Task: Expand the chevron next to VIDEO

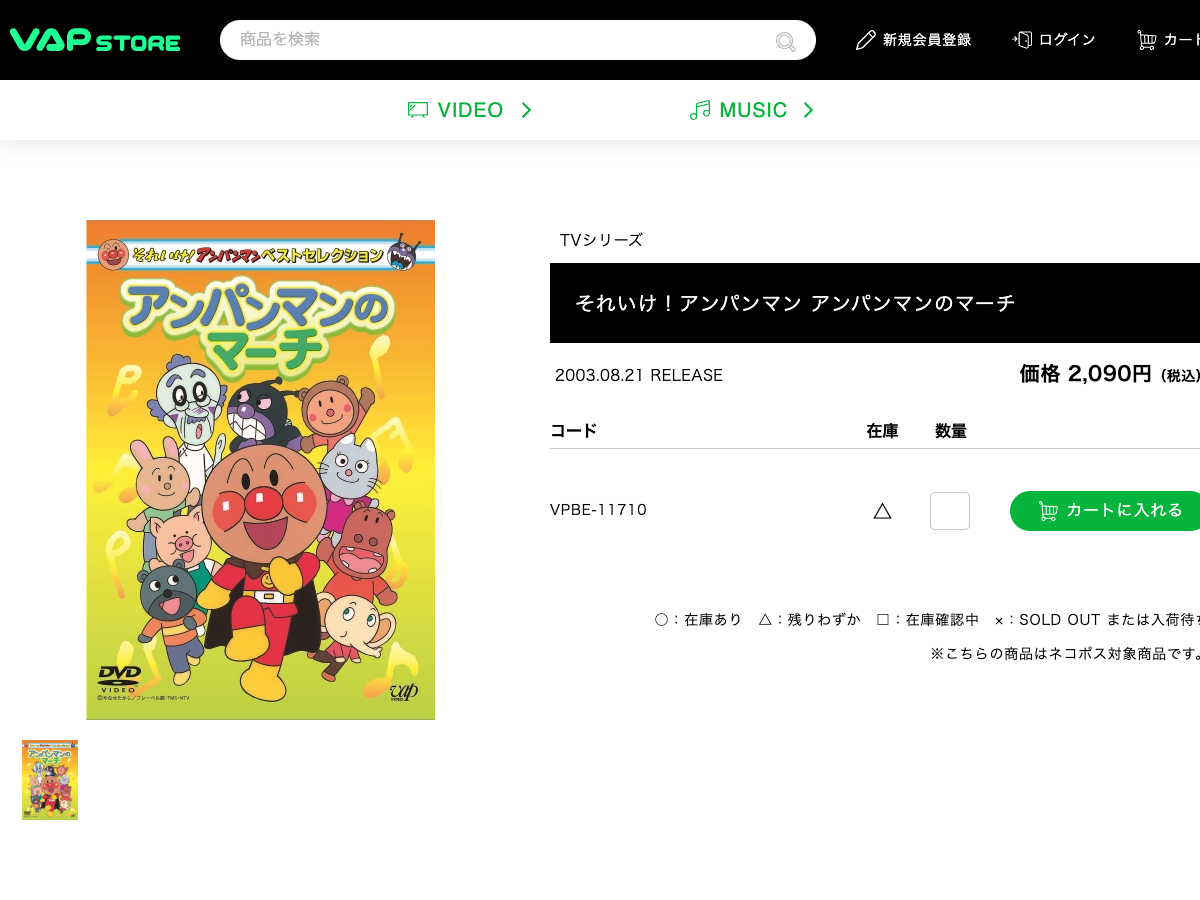Action: [x=526, y=110]
